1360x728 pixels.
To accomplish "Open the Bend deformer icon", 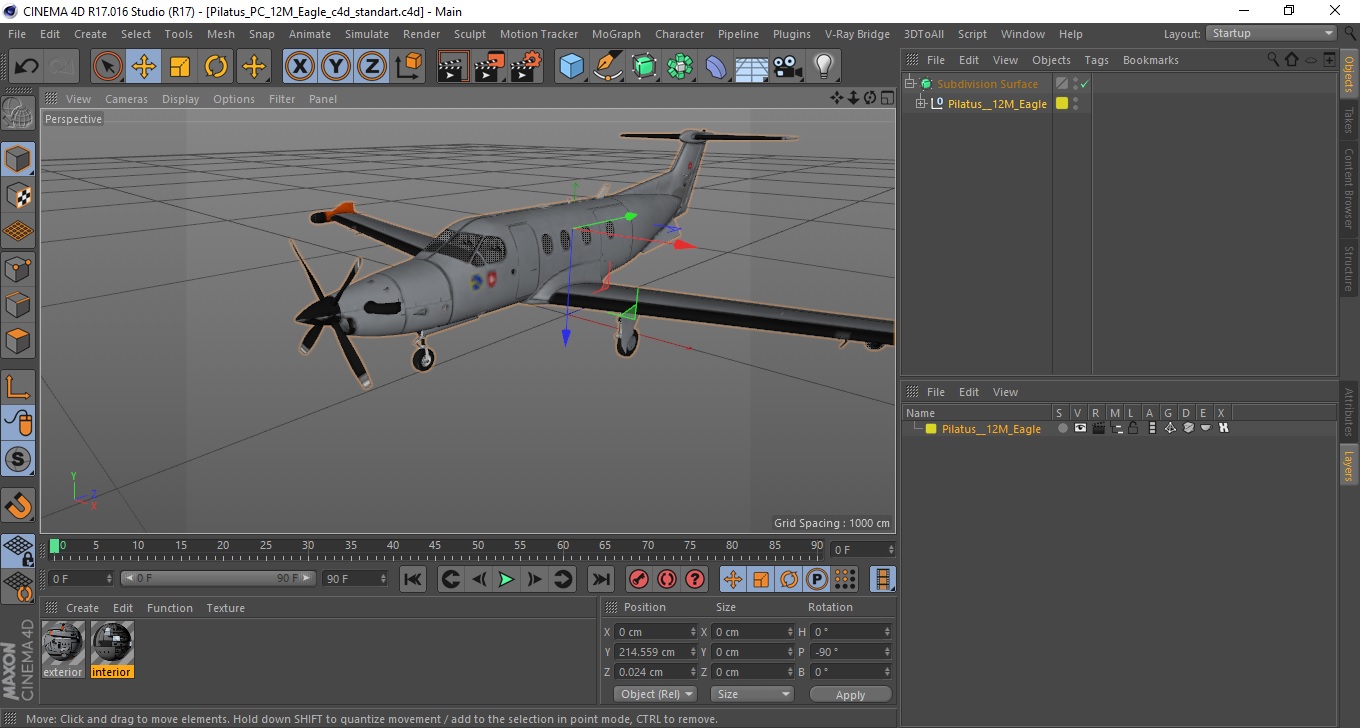I will pyautogui.click(x=716, y=67).
